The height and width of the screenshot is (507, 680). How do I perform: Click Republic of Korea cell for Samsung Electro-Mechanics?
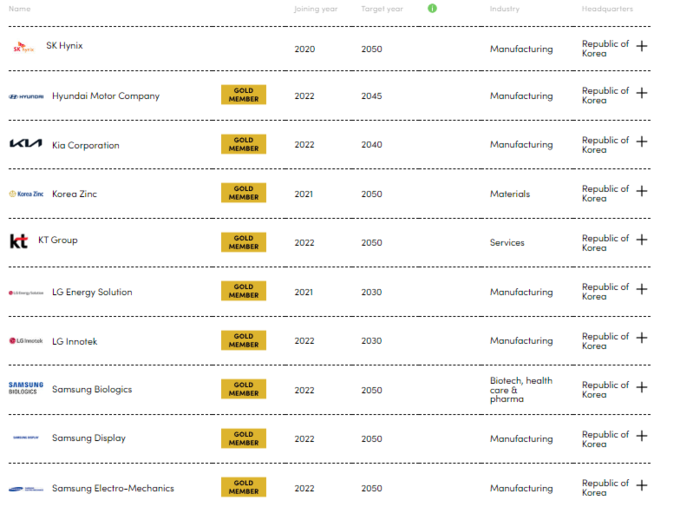click(605, 487)
